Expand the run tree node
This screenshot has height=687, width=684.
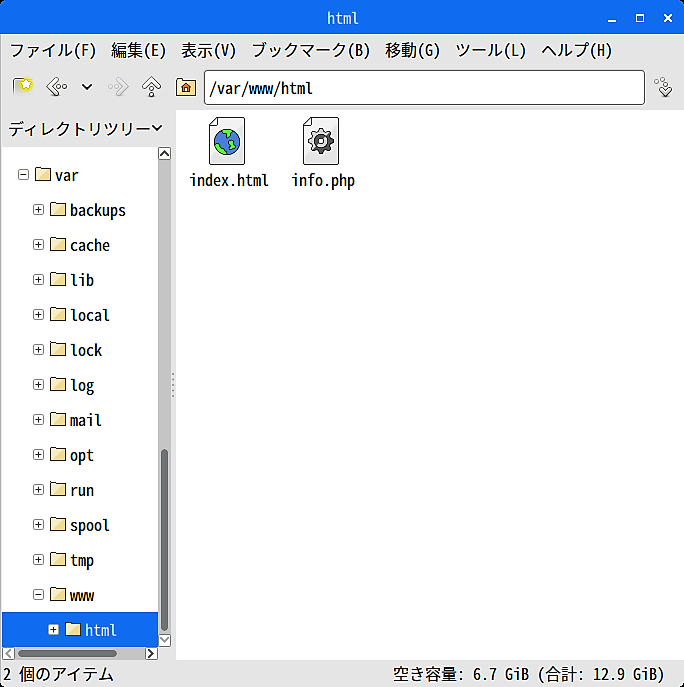[39, 489]
